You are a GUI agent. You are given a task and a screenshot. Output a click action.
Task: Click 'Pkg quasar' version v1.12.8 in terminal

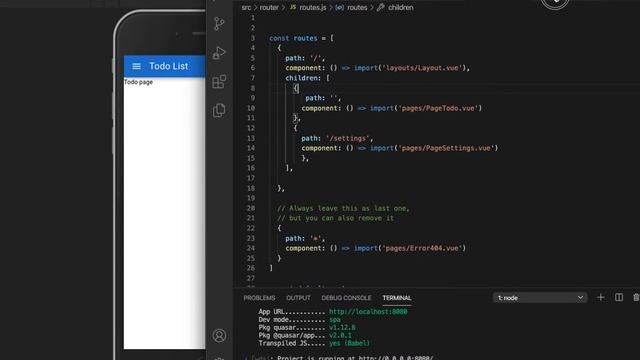point(342,327)
